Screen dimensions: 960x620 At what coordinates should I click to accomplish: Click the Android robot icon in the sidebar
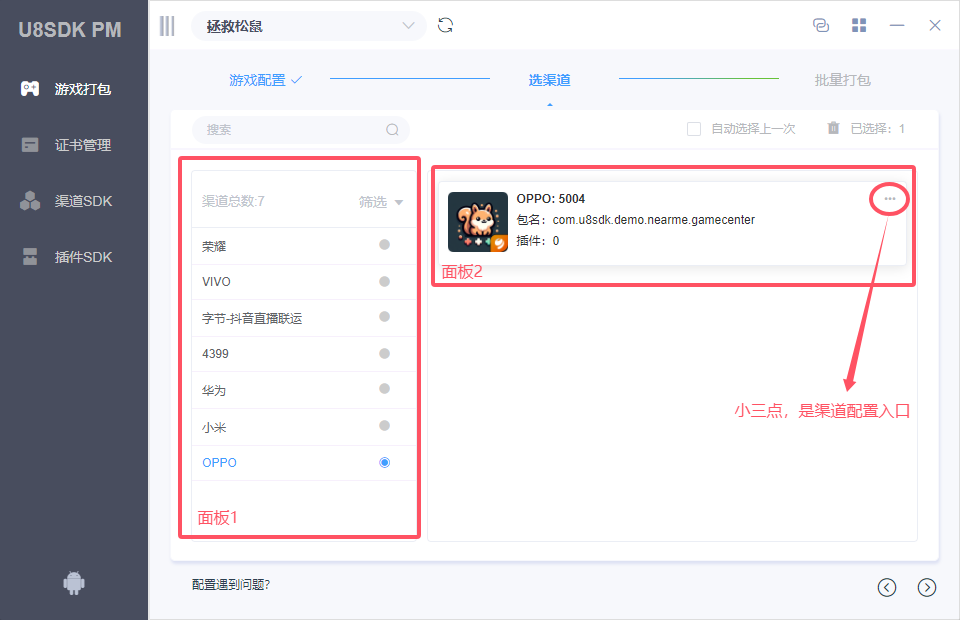pos(74,583)
